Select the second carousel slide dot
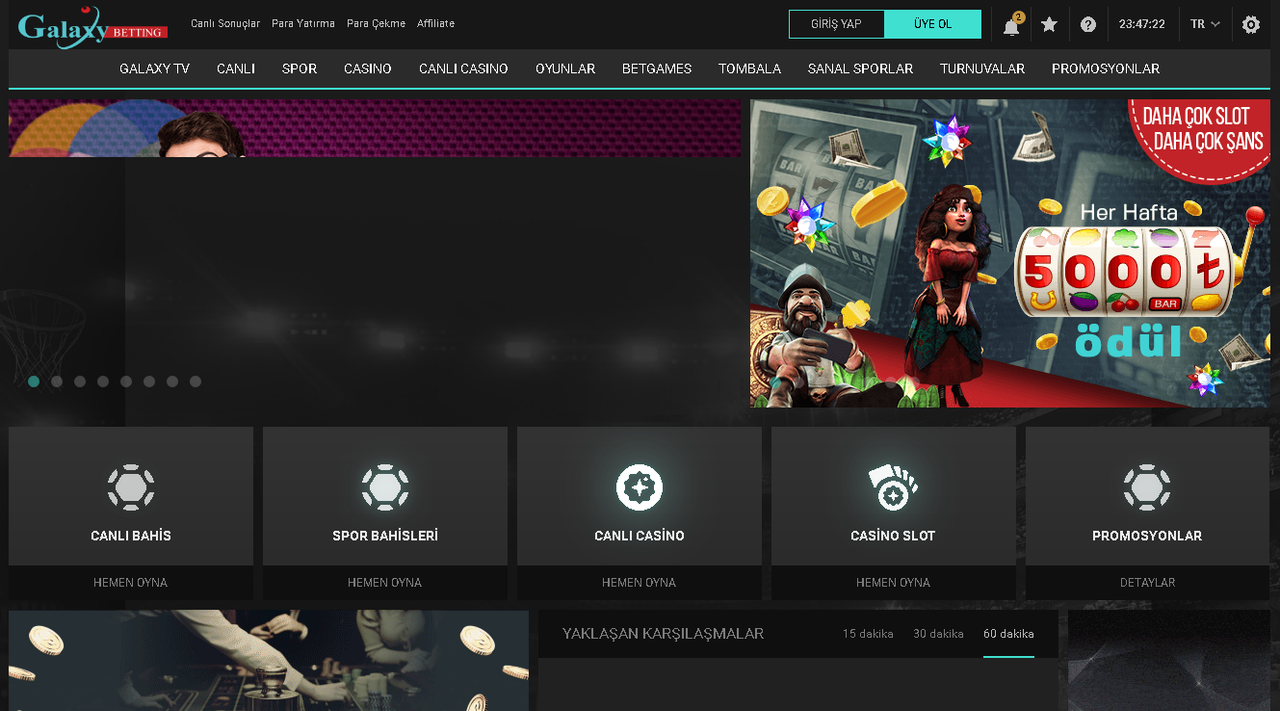This screenshot has height=711, width=1280. click(57, 381)
